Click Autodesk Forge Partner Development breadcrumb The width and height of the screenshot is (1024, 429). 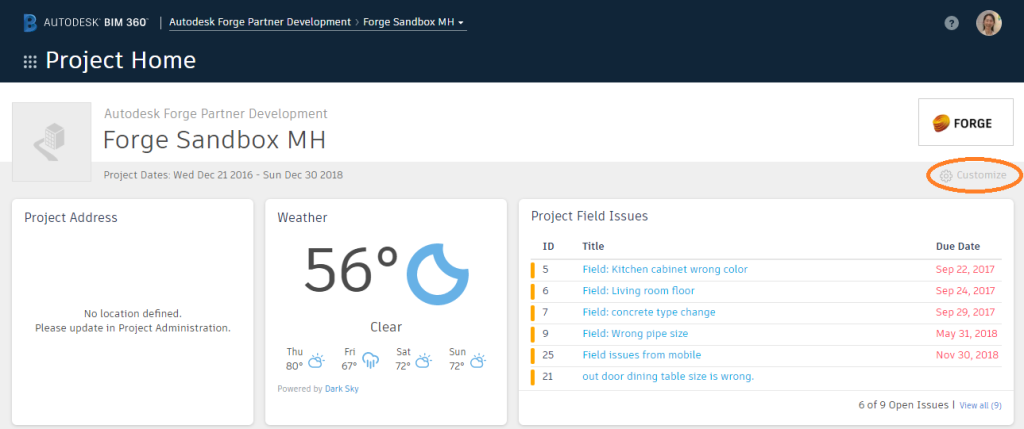click(x=260, y=22)
